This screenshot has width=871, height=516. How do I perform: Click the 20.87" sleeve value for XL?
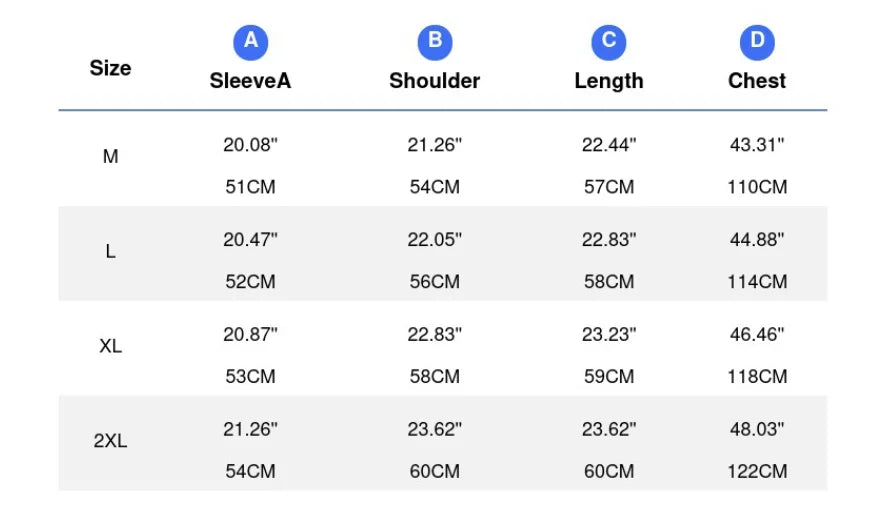[x=251, y=334]
